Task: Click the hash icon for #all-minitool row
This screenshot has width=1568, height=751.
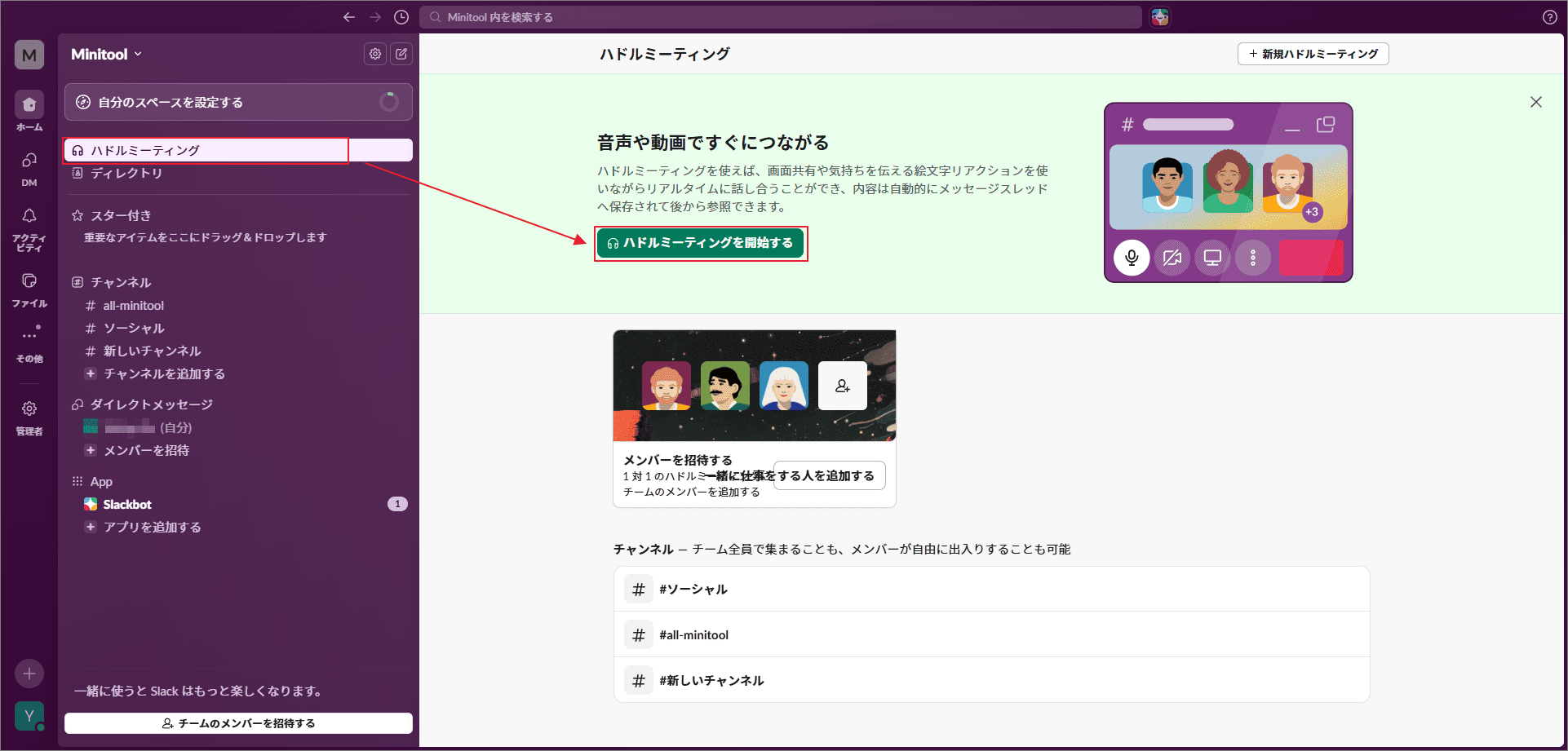Action: pyautogui.click(x=639, y=635)
